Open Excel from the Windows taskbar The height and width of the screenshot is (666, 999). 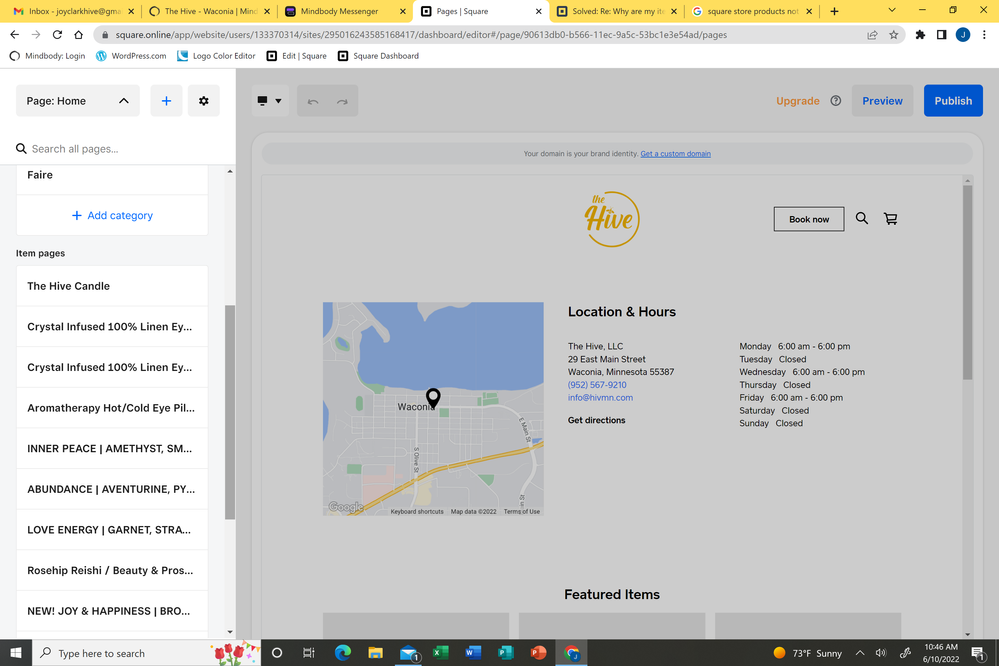pyautogui.click(x=440, y=653)
